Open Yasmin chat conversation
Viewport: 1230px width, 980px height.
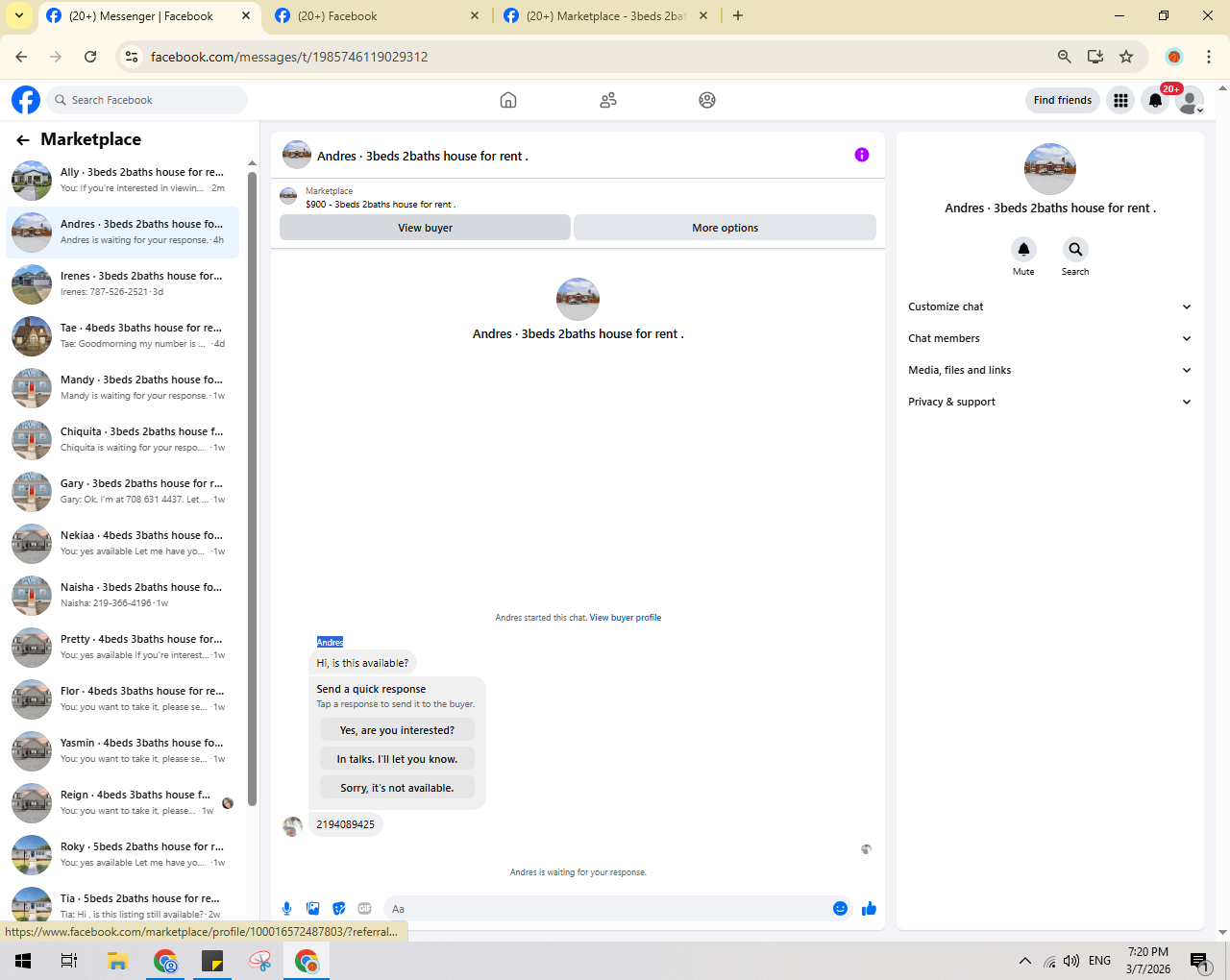[123, 751]
